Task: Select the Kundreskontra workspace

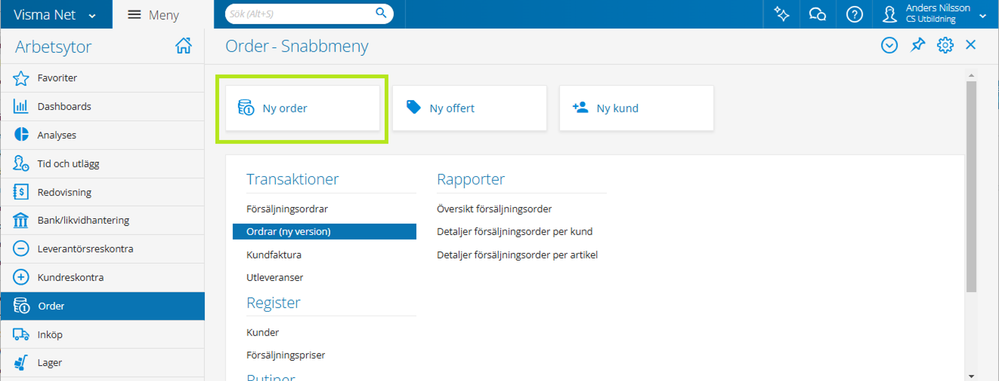Action: coord(103,278)
